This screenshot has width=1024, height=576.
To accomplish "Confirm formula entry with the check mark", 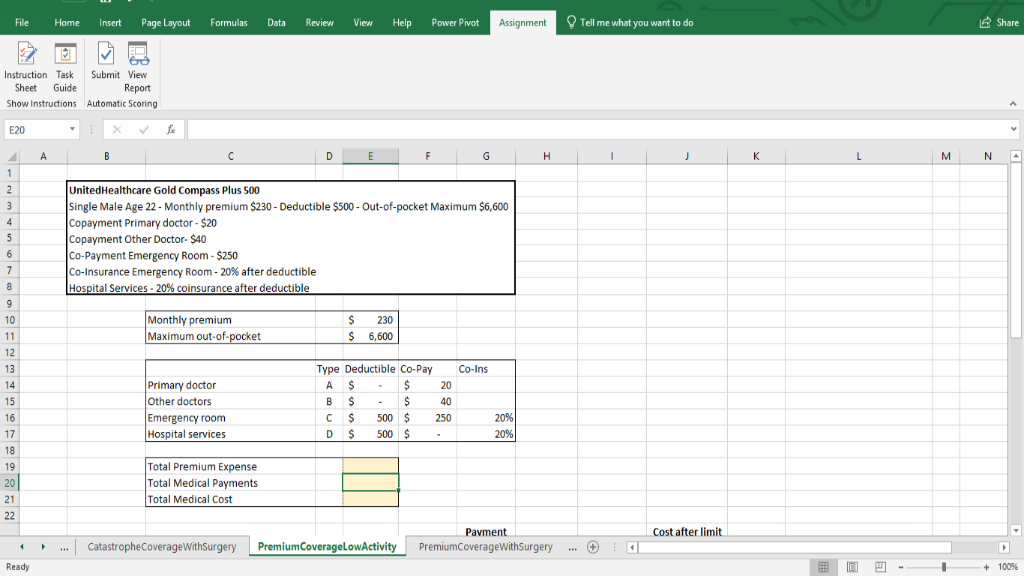I will [x=142, y=128].
